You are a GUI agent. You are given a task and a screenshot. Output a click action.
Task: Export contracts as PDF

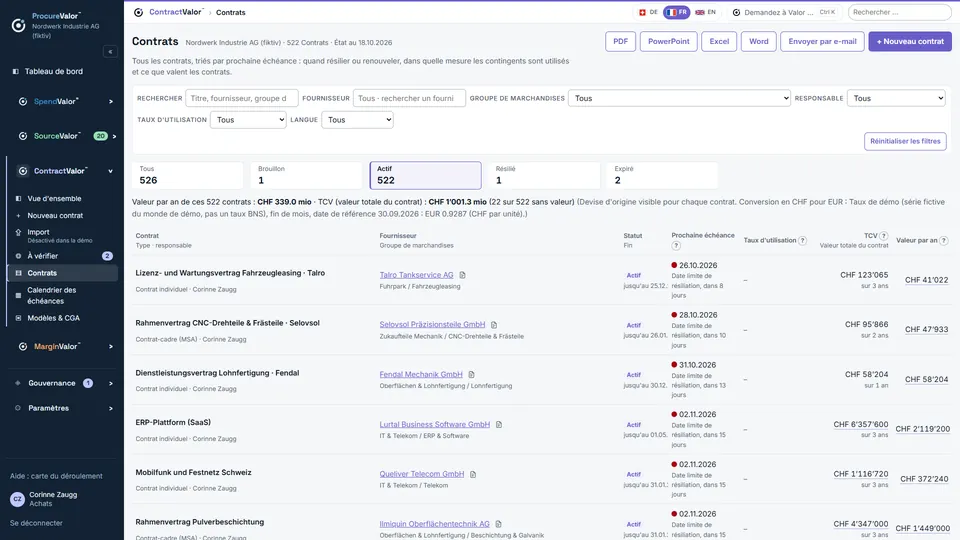click(620, 42)
